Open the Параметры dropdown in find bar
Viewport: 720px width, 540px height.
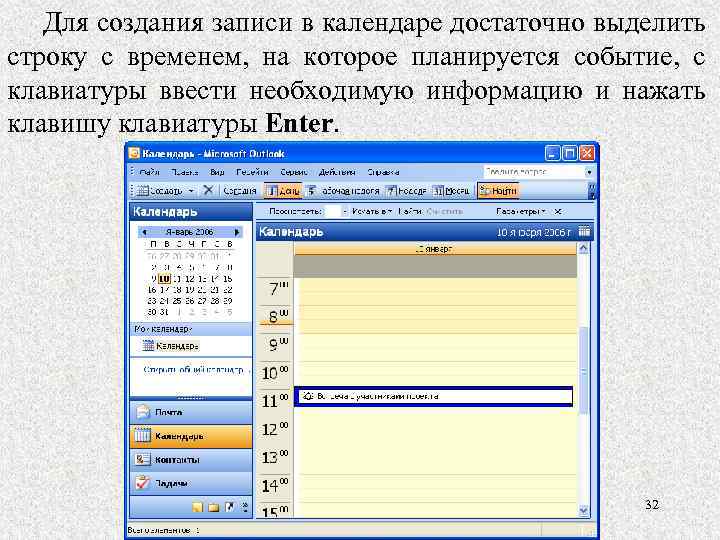pos(521,211)
